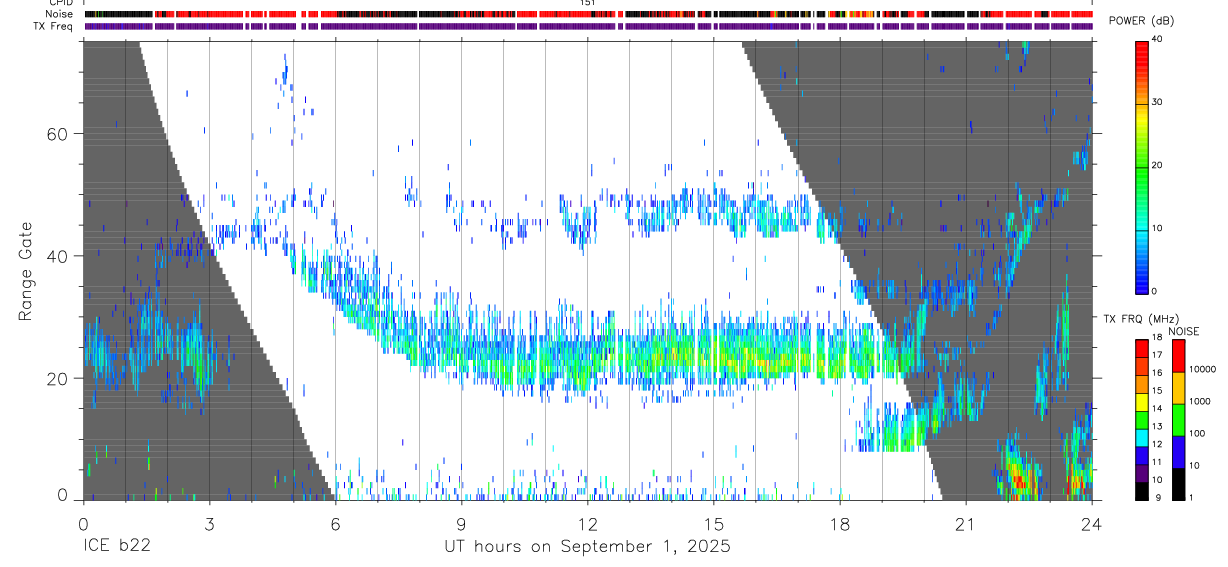Click the 60 tick on the Range Gate axis
This screenshot has height=567, width=1228.
click(x=58, y=135)
